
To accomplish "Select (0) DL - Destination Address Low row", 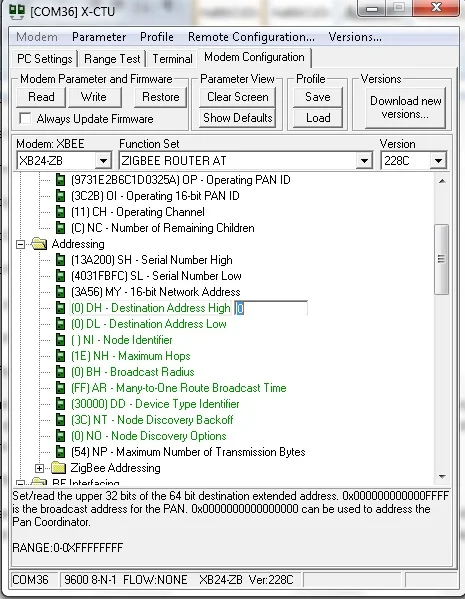I will tap(149, 324).
